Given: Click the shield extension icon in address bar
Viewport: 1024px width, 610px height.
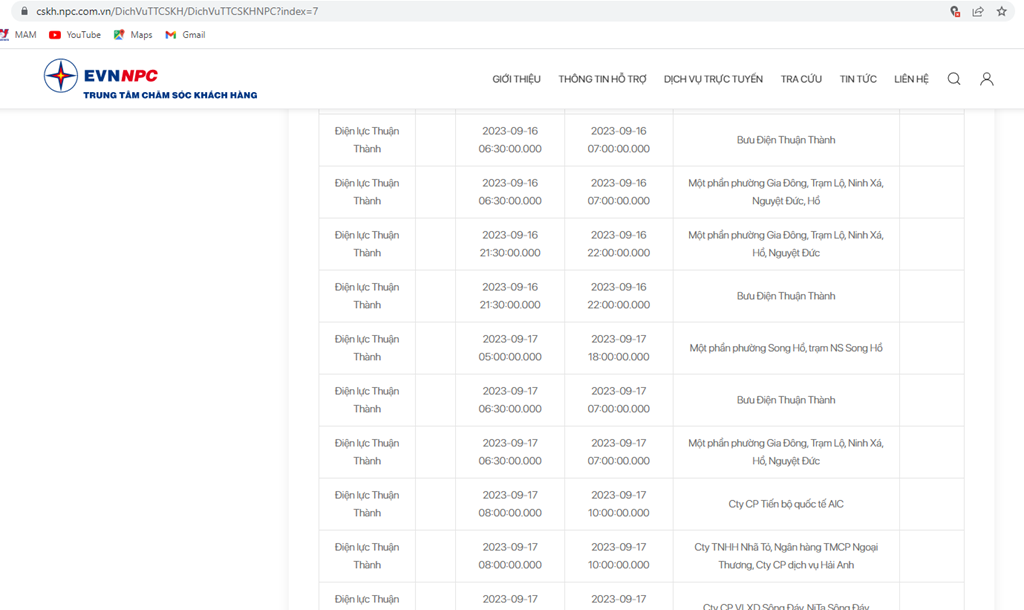Looking at the screenshot, I should [x=955, y=11].
